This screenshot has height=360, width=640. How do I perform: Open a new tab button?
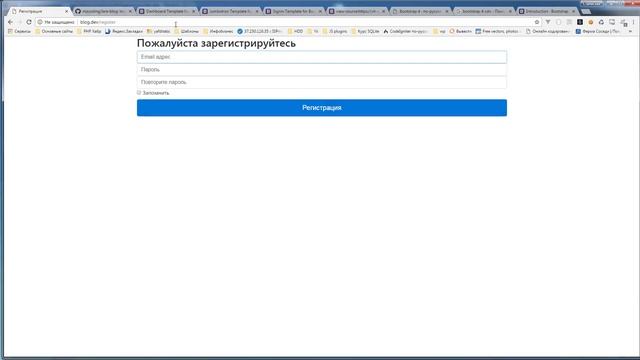point(586,11)
